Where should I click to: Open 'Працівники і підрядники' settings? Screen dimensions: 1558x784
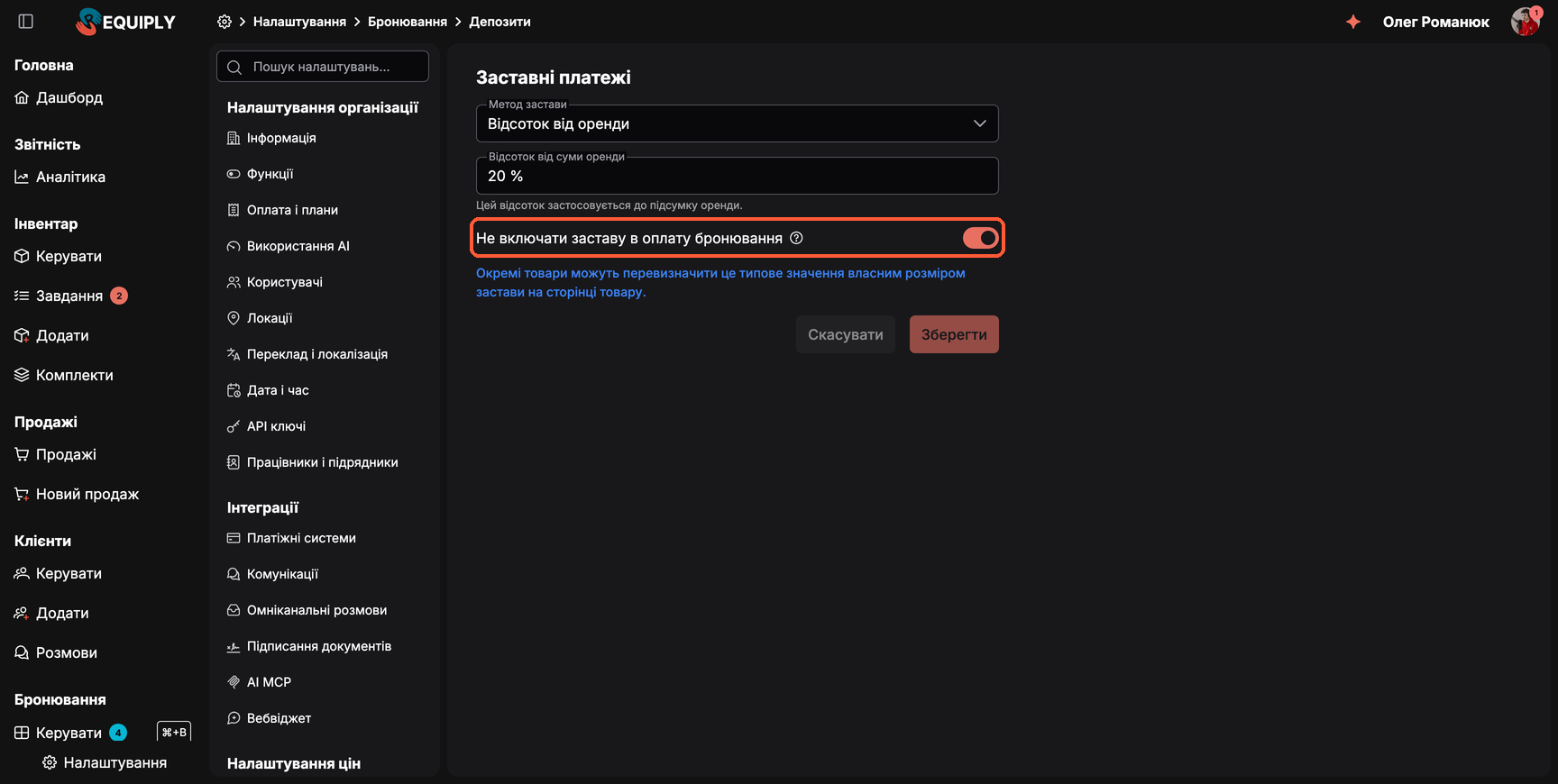(312, 462)
